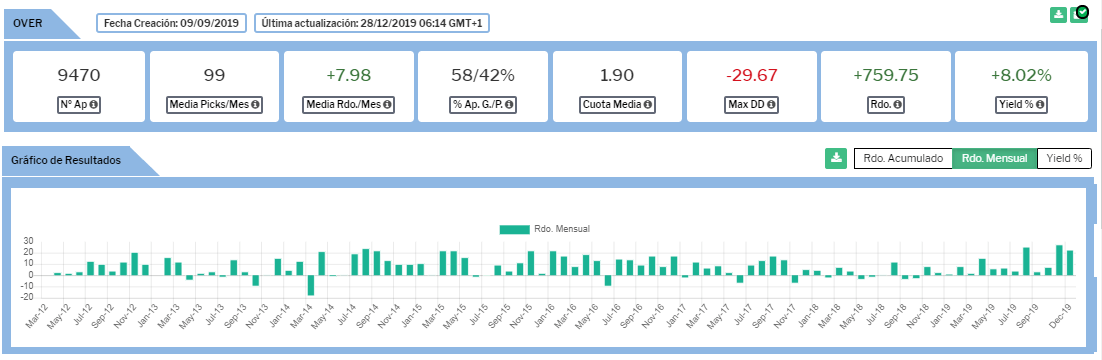This screenshot has height=360, width=1102.
Task: Click the info icon beside Yield %
Action: pyautogui.click(x=1041, y=105)
